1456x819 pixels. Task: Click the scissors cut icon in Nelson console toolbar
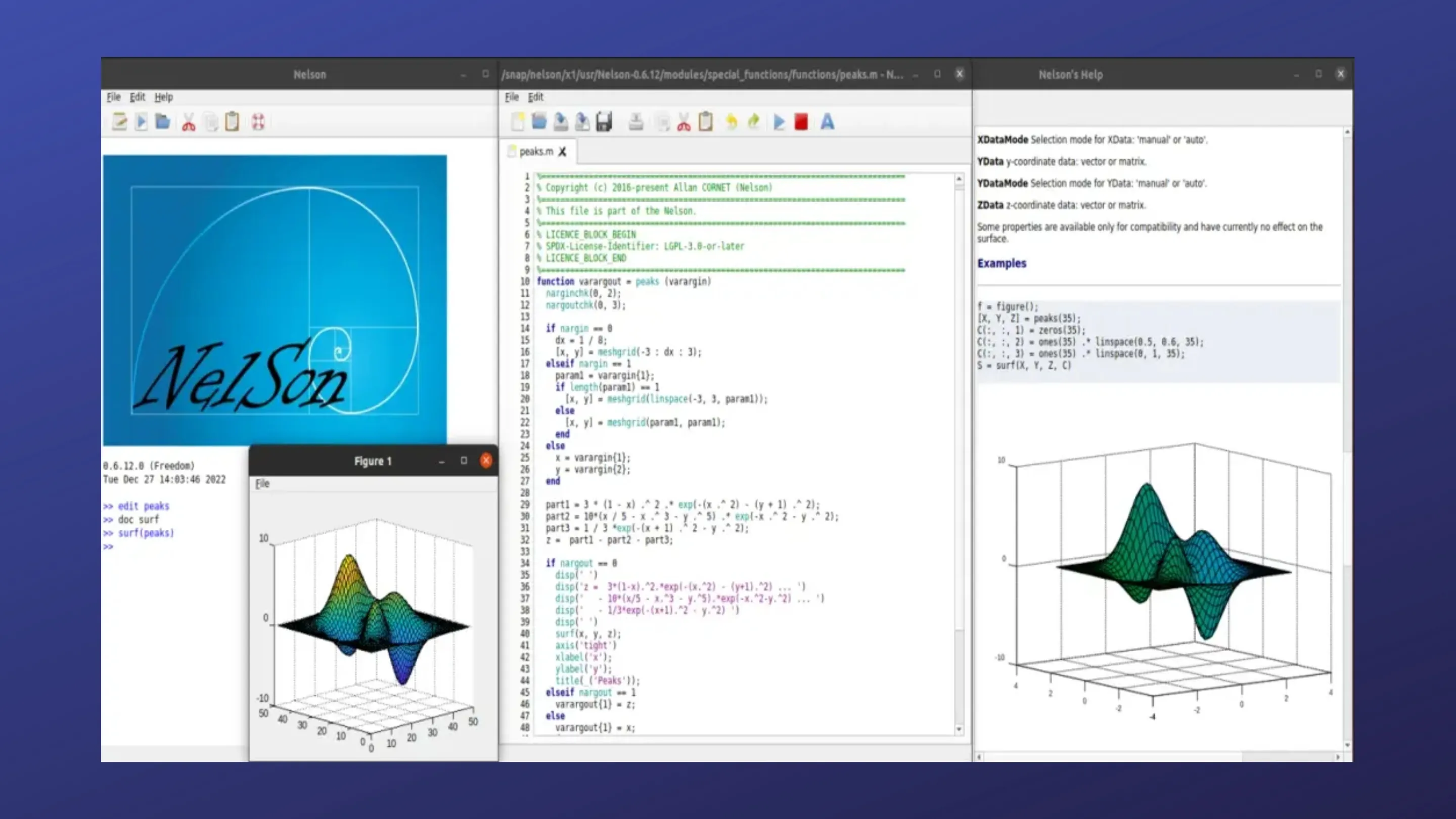click(189, 121)
